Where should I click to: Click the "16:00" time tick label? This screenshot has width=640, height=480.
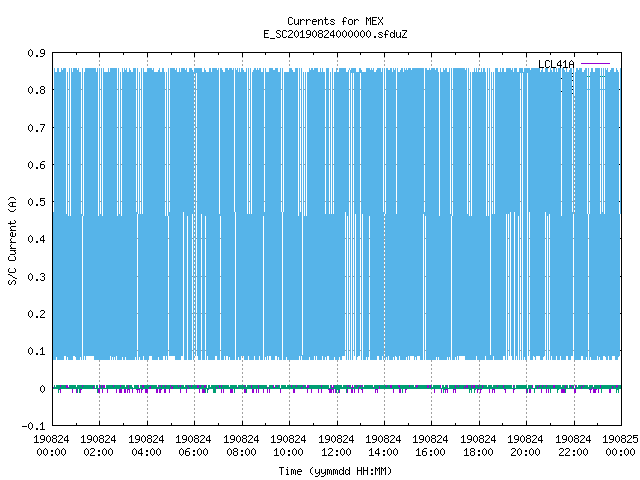430,452
